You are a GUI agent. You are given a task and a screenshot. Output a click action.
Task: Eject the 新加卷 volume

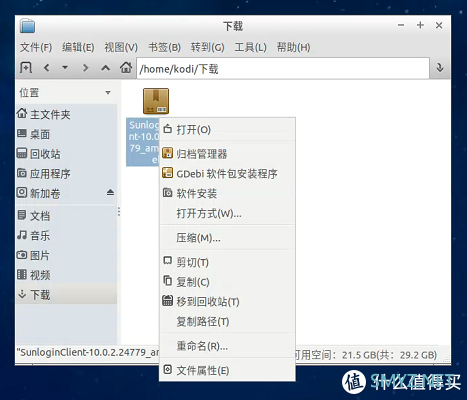[110, 192]
